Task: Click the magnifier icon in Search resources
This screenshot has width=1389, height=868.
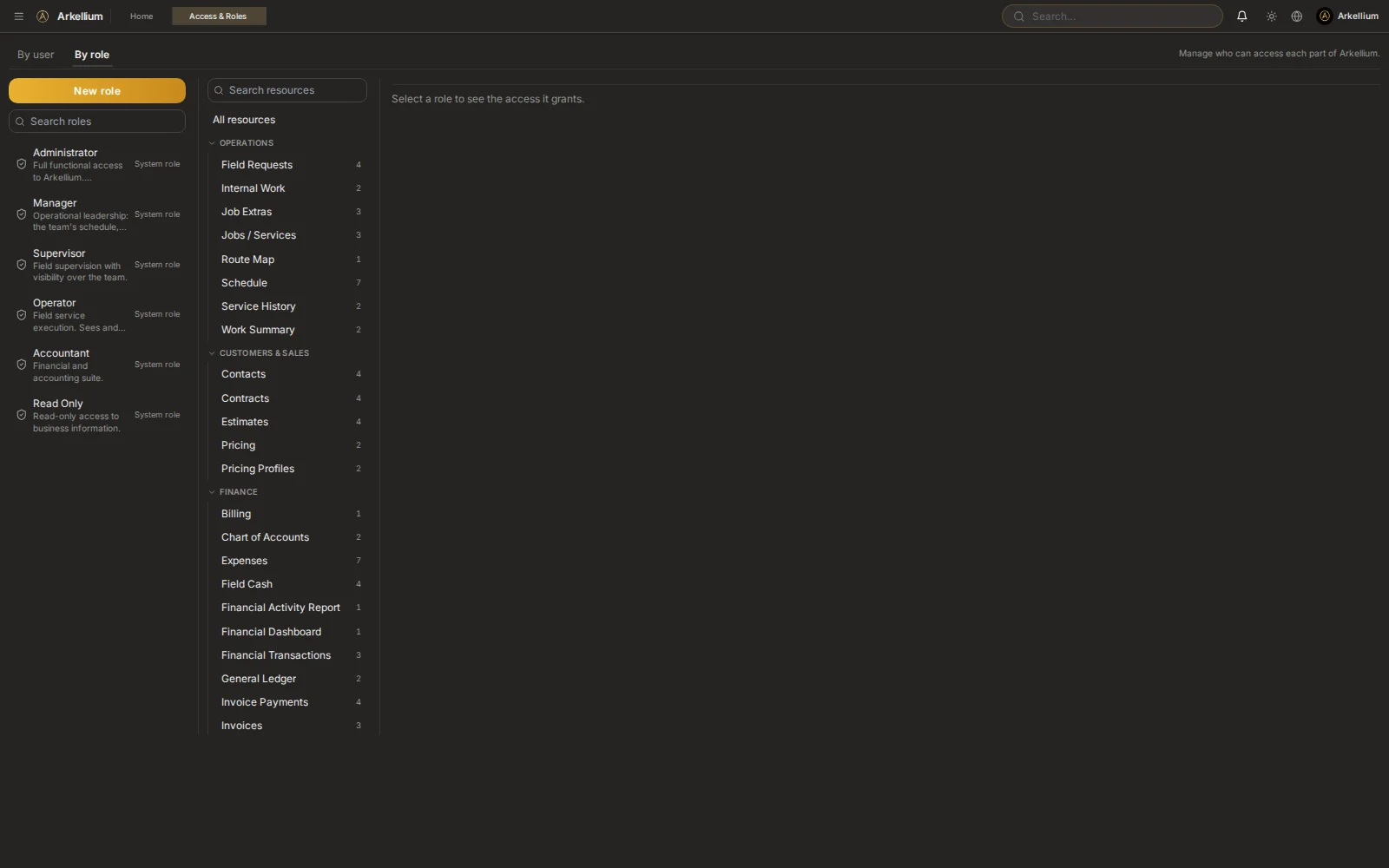Action: 219,90
